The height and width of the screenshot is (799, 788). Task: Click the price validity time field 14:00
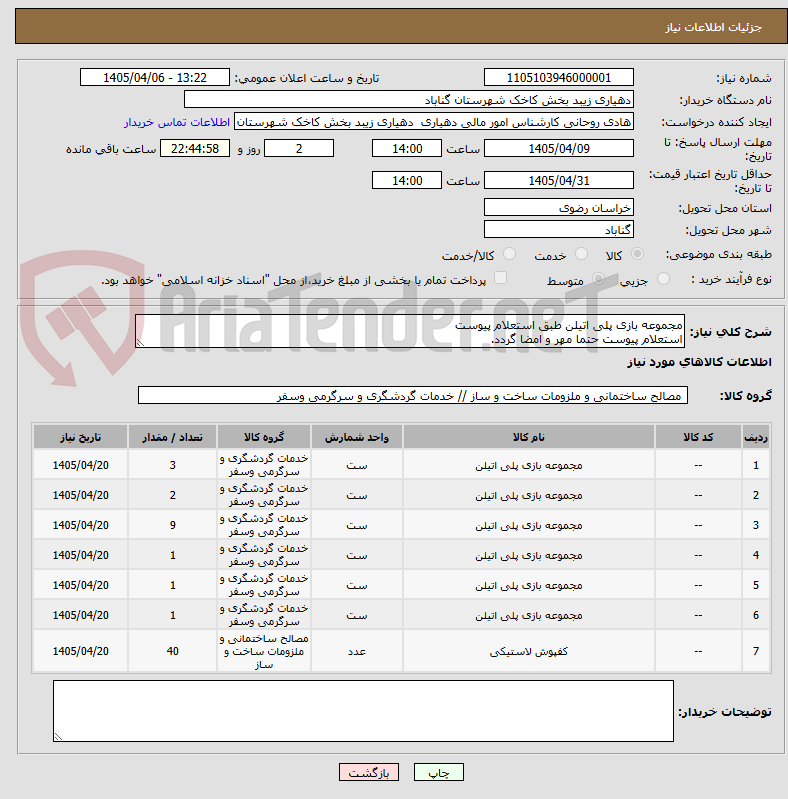pyautogui.click(x=407, y=180)
